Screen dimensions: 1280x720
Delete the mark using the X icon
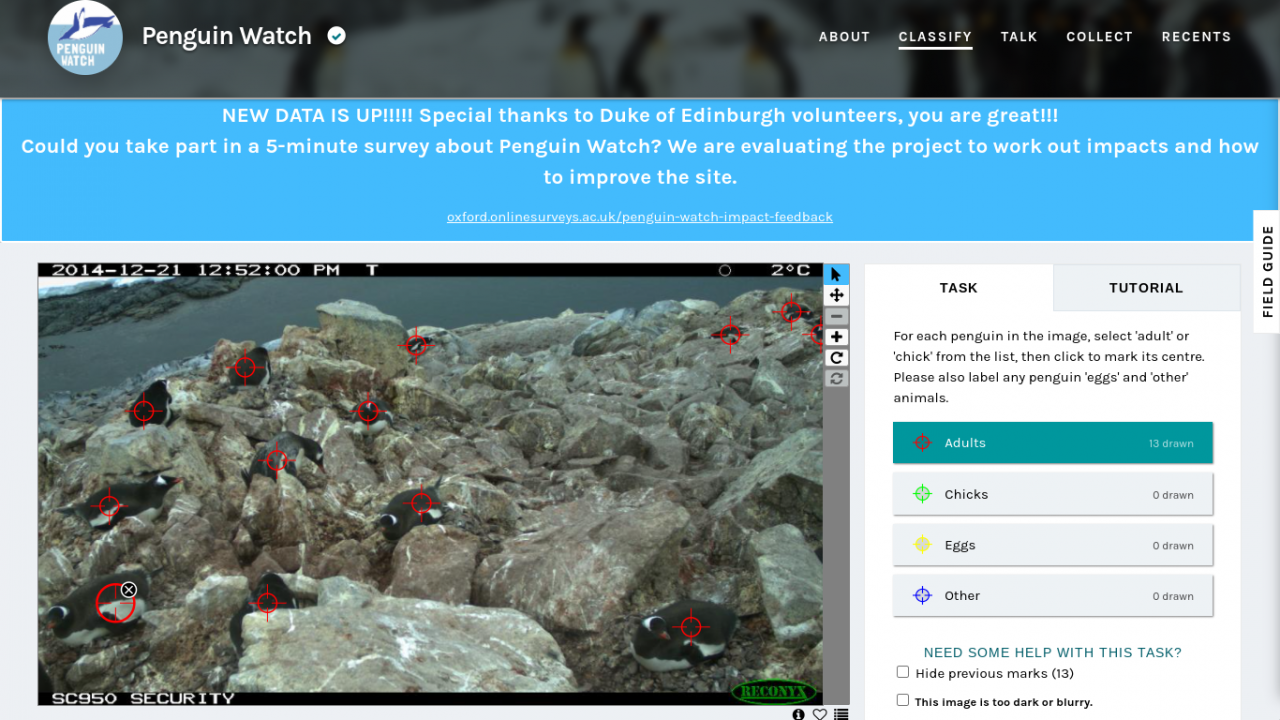pyautogui.click(x=128, y=590)
